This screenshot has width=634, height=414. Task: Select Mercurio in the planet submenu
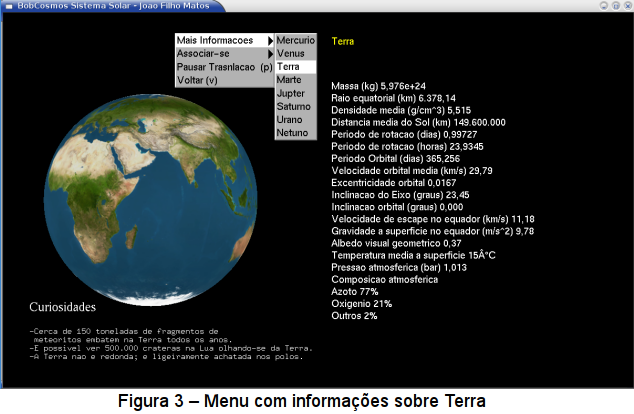click(296, 40)
